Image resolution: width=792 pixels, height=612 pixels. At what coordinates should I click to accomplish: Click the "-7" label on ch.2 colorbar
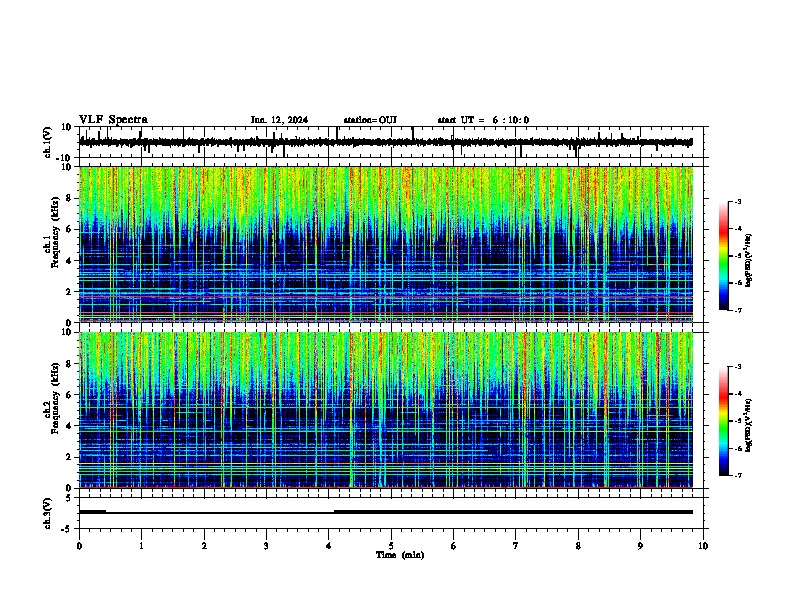(737, 475)
